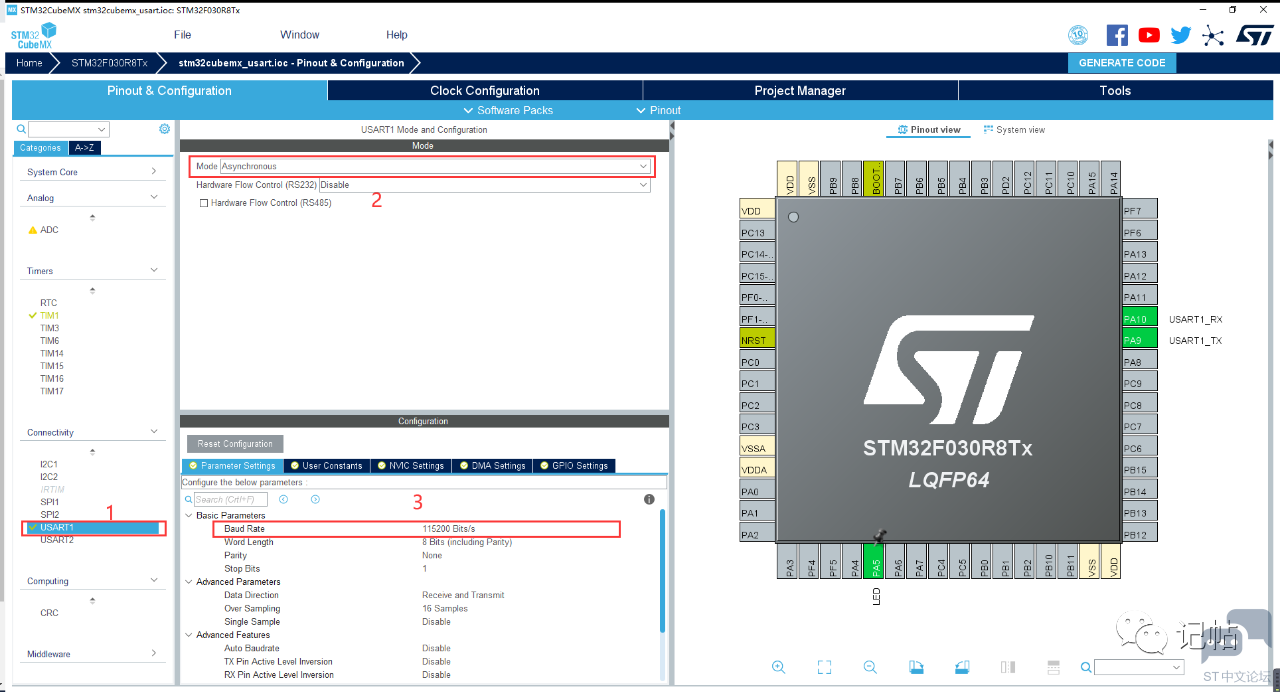Switch to Clock Configuration tab
Screen dimensions: 1280x692
click(485, 91)
